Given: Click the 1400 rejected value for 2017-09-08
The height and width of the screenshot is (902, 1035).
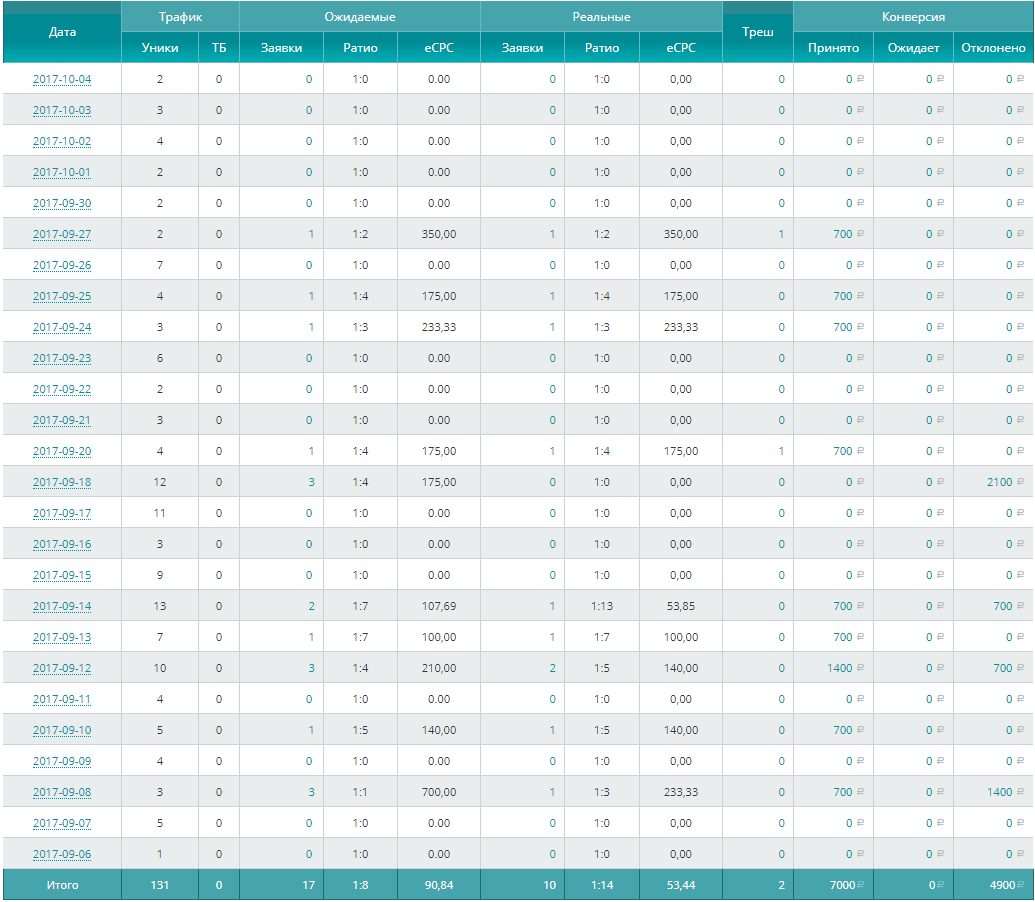Looking at the screenshot, I should pos(999,792).
